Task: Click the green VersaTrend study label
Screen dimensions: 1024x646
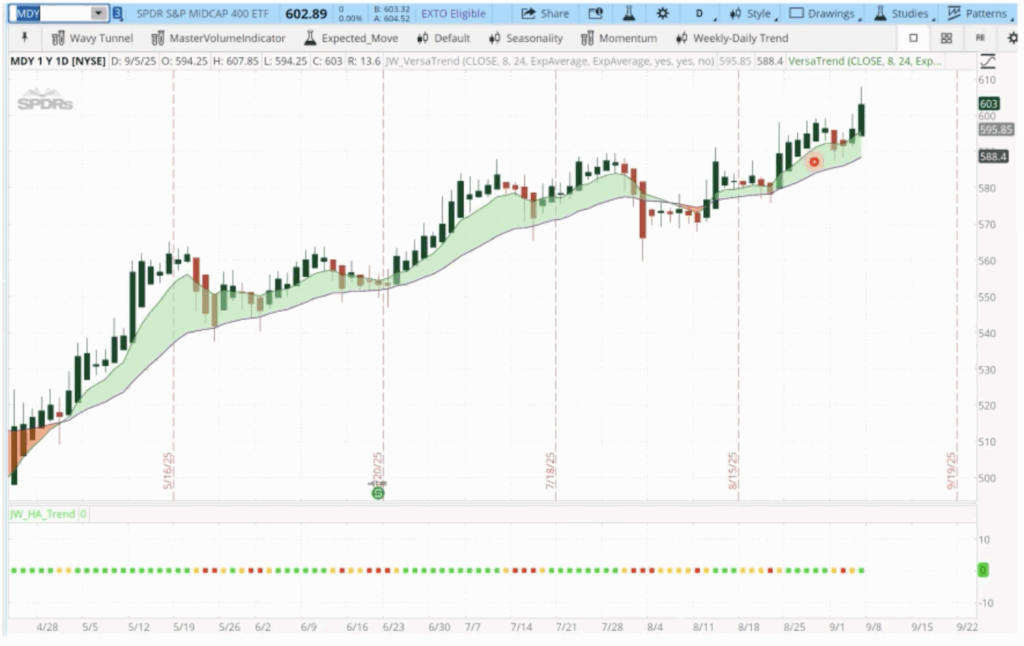Action: 865,61
